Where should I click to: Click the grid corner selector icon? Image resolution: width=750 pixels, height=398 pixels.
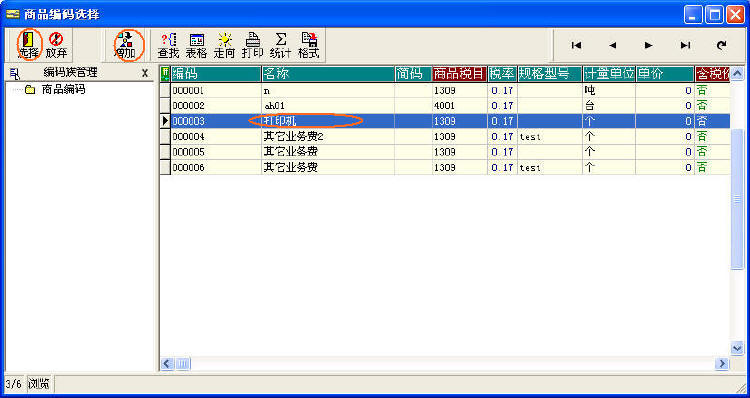pos(165,74)
